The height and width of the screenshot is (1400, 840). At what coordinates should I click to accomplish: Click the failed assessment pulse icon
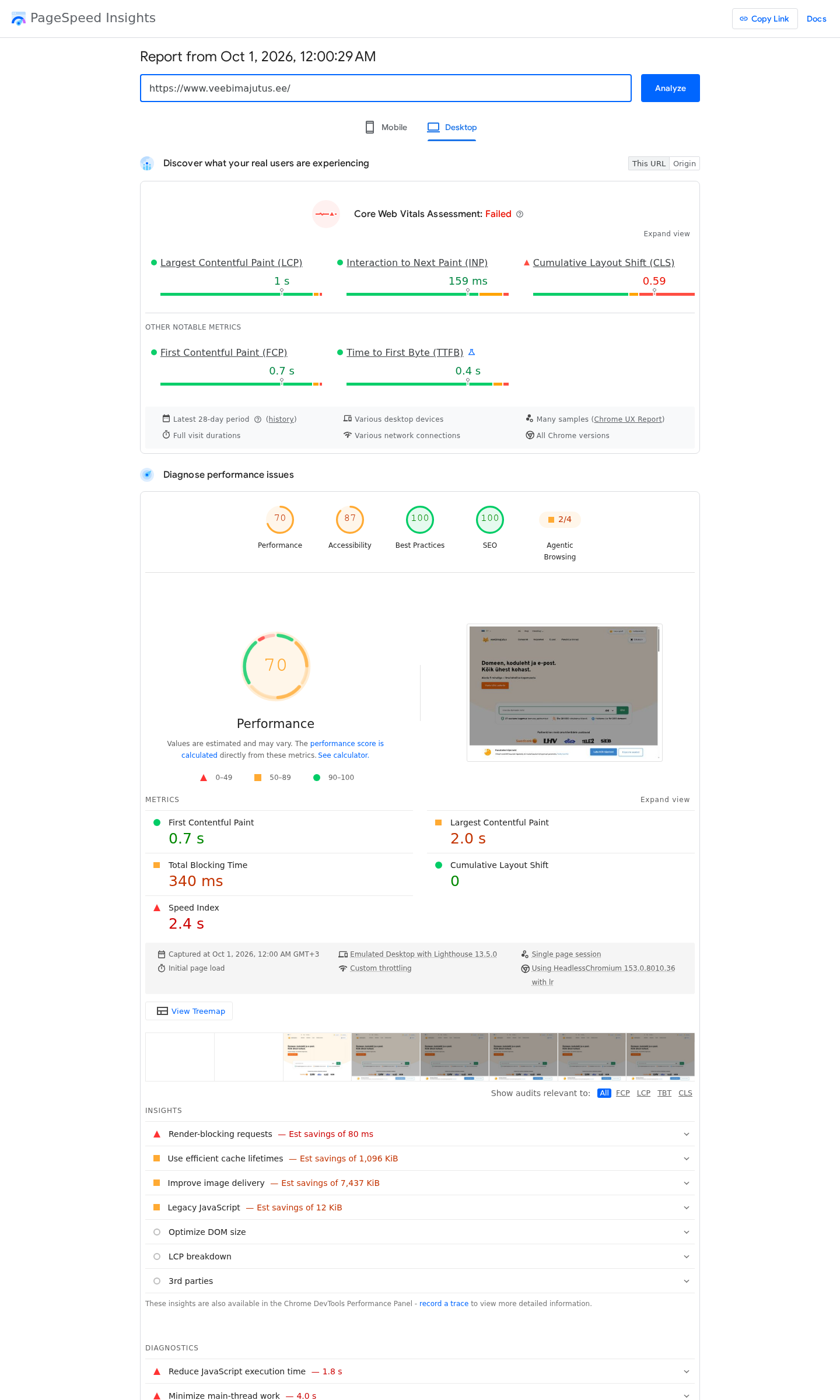click(326, 214)
